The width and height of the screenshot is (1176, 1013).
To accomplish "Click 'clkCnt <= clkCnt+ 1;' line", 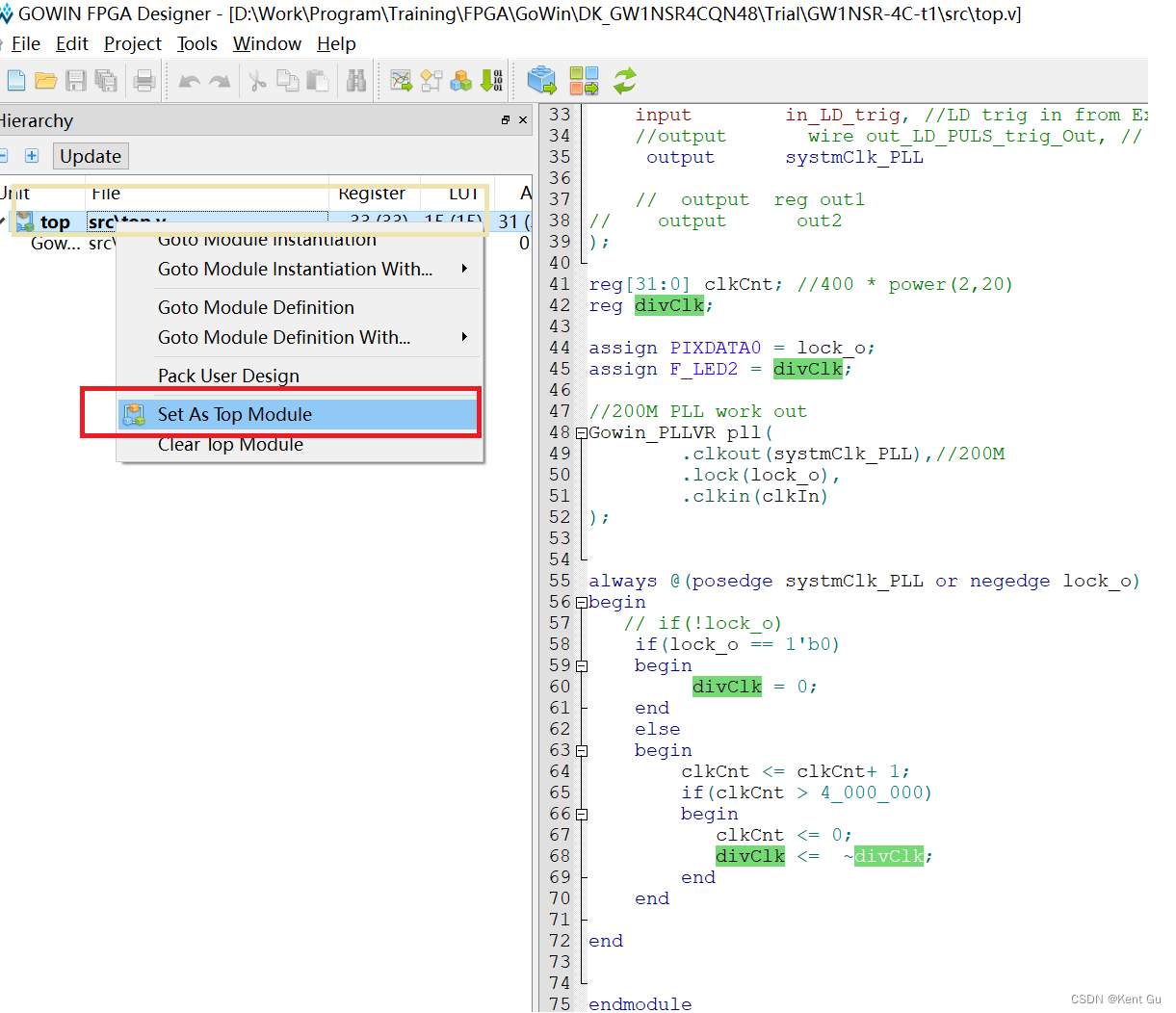I will 796,771.
